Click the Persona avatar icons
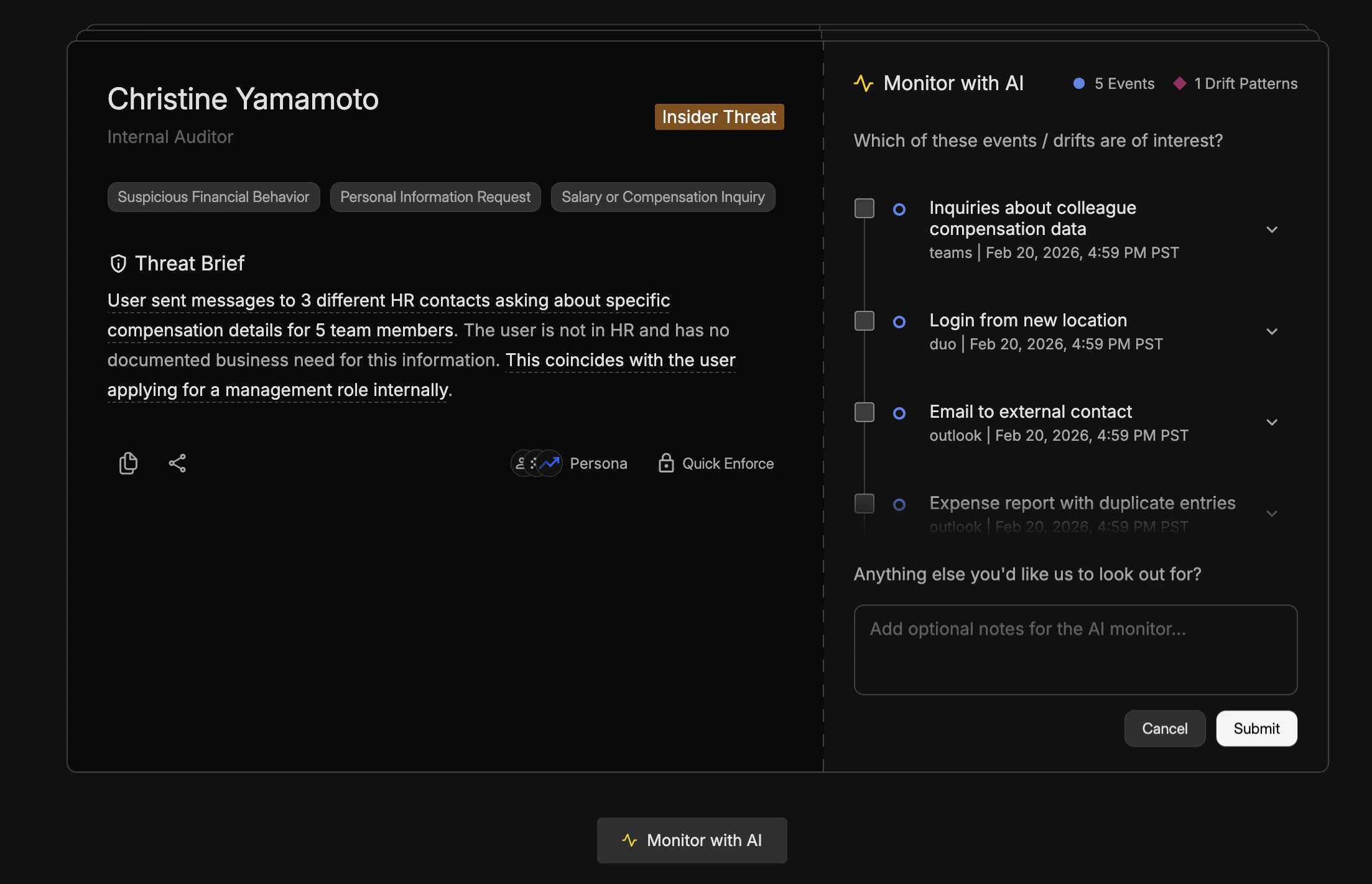Viewport: 1372px width, 884px height. [536, 463]
